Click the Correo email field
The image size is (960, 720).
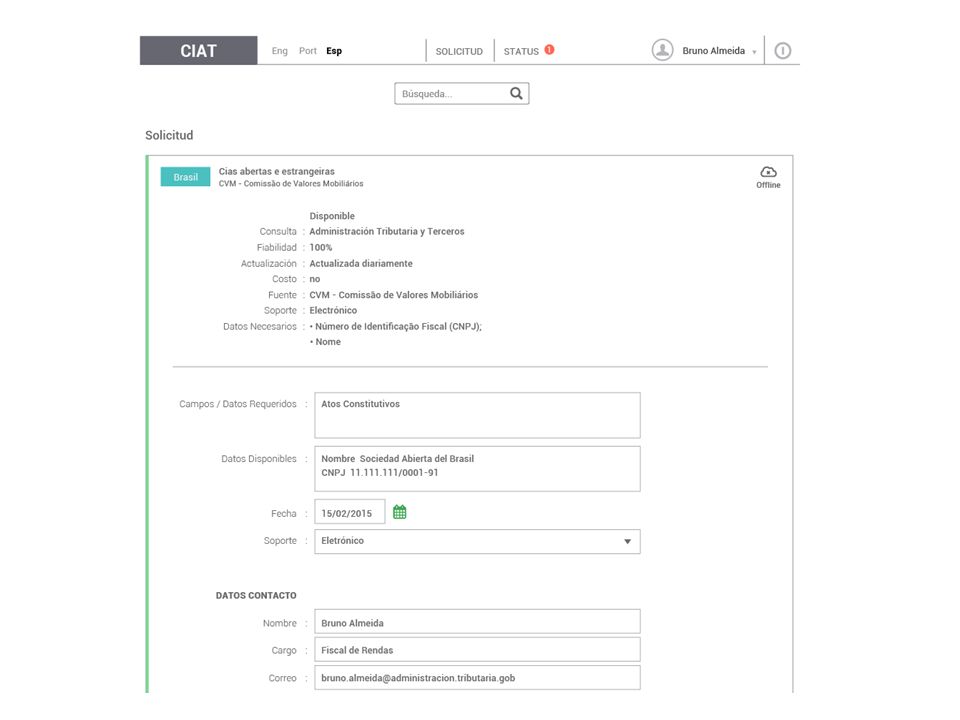(478, 678)
